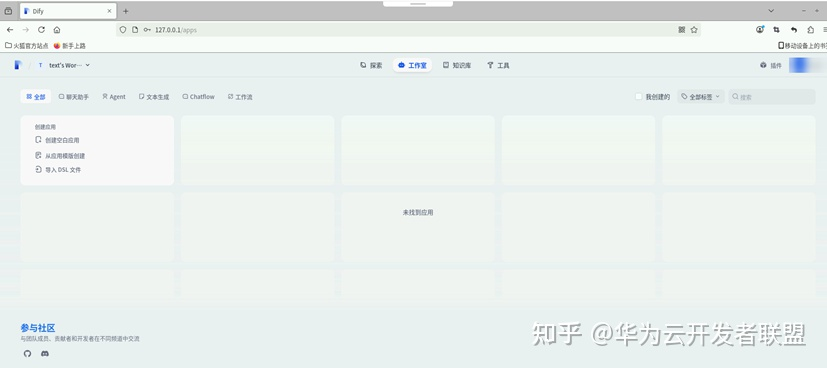The height and width of the screenshot is (368, 827).
Task: Reload the page with refresh icon
Action: (41, 30)
